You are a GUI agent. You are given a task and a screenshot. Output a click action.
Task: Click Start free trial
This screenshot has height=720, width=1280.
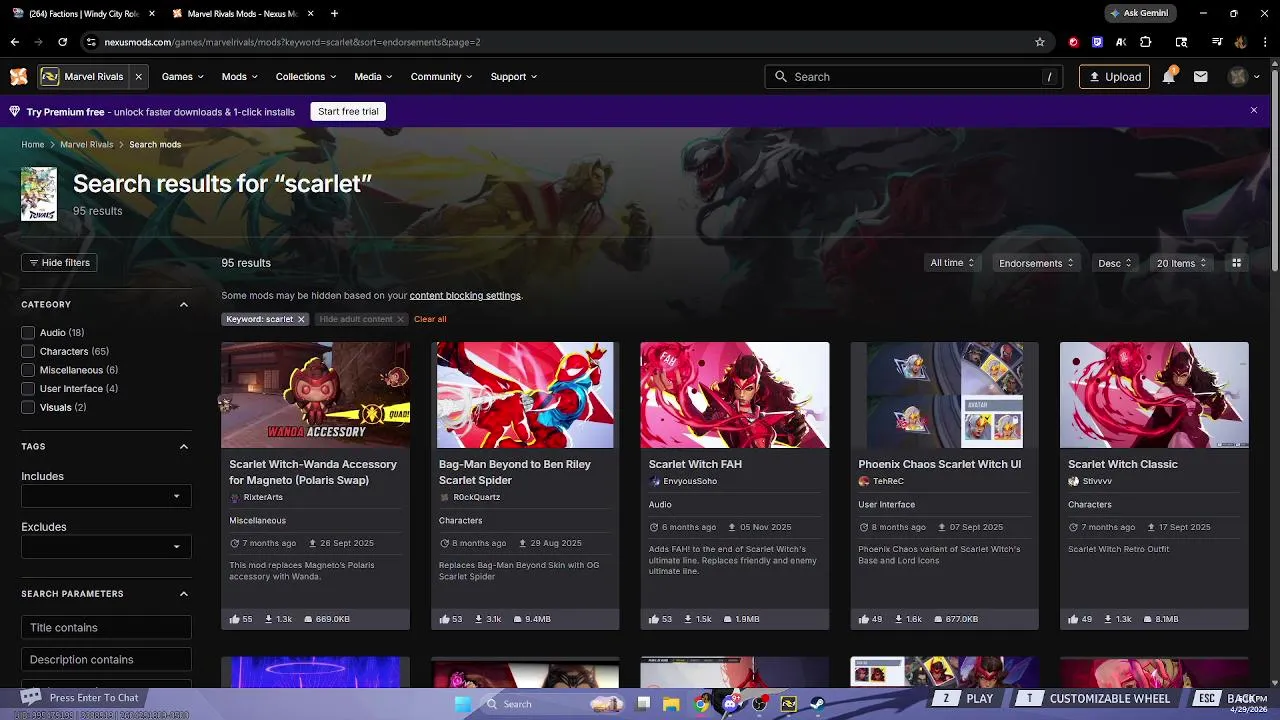pos(348,112)
